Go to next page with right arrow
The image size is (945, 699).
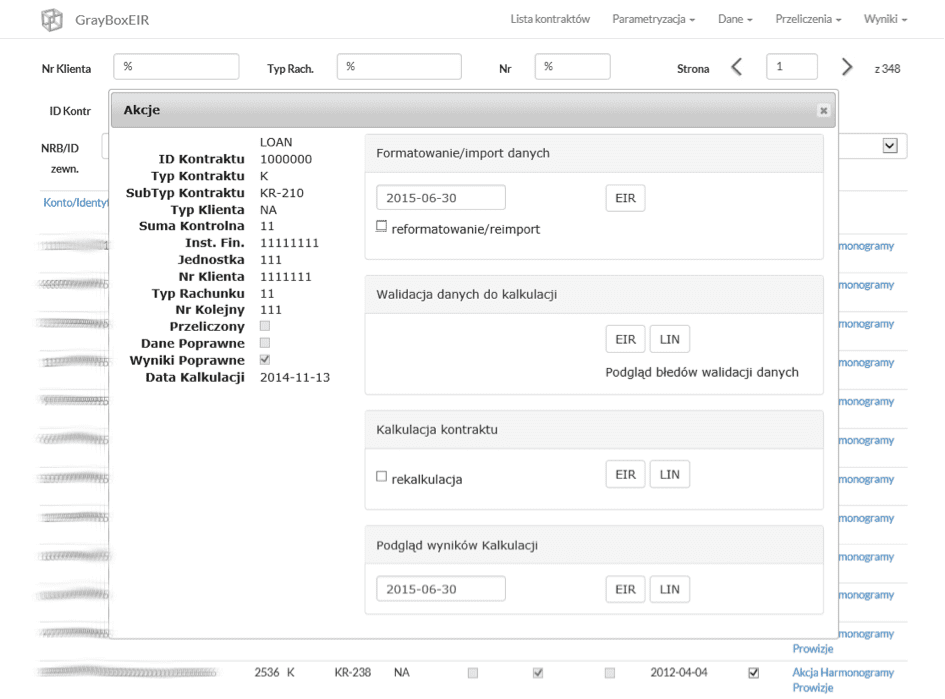(x=847, y=67)
